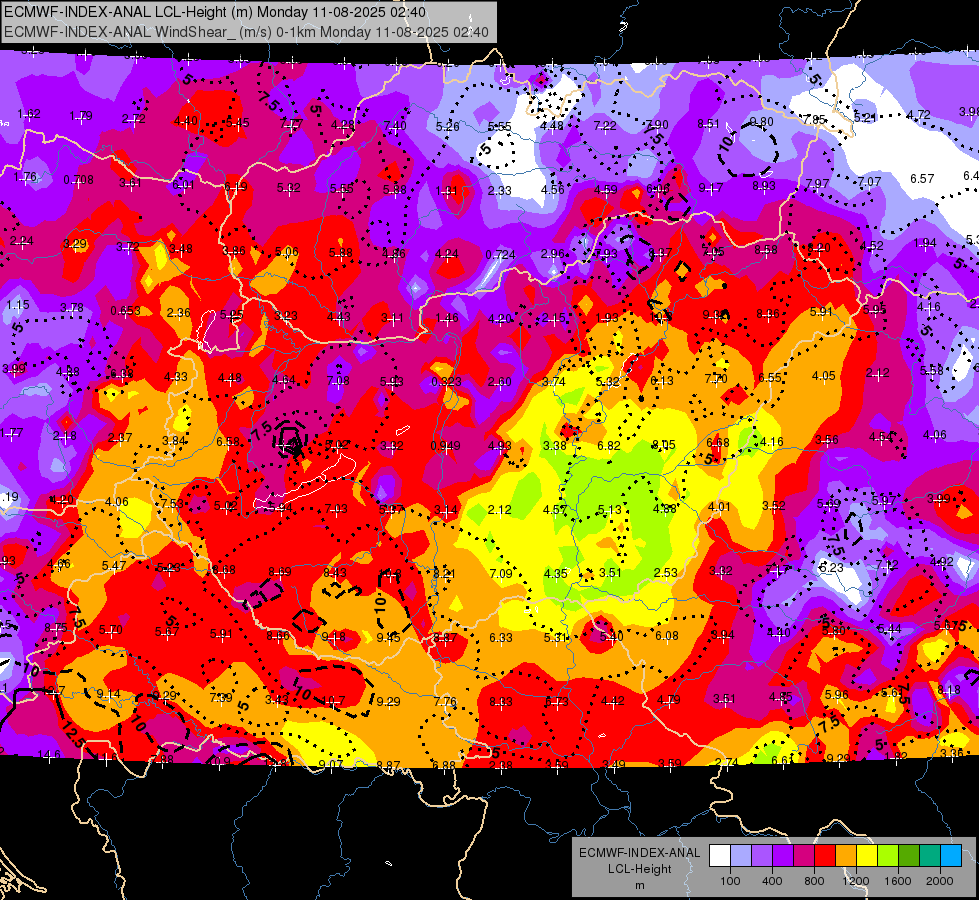Click the teal legend swatch
Image resolution: width=979 pixels, height=900 pixels.
coord(930,856)
